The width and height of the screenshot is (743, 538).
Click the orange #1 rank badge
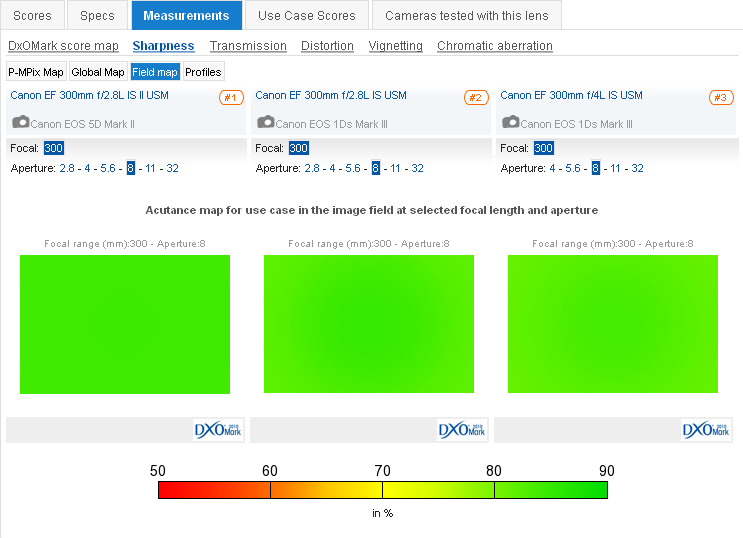[231, 97]
